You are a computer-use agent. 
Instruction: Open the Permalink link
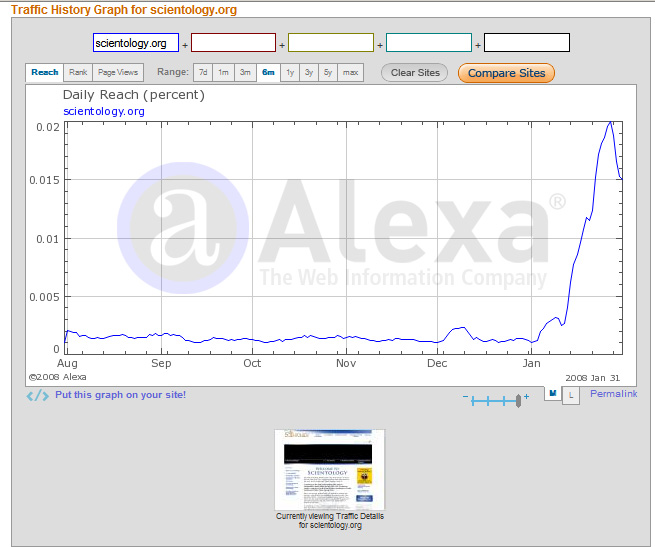click(x=613, y=394)
